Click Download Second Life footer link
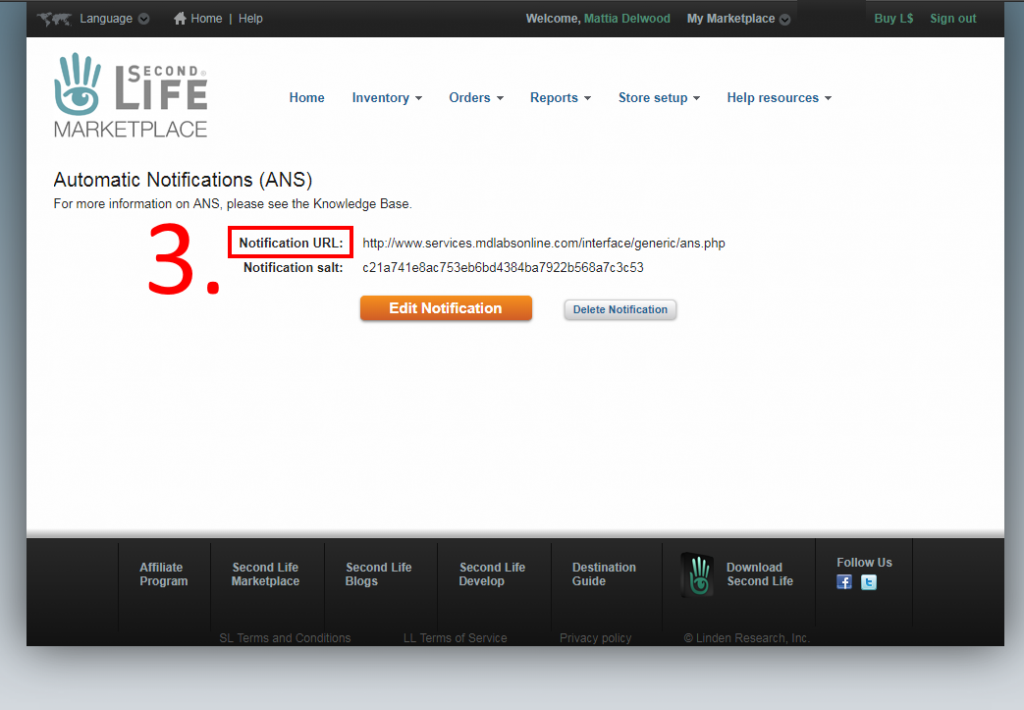Viewport: 1024px width, 710px height. click(760, 574)
